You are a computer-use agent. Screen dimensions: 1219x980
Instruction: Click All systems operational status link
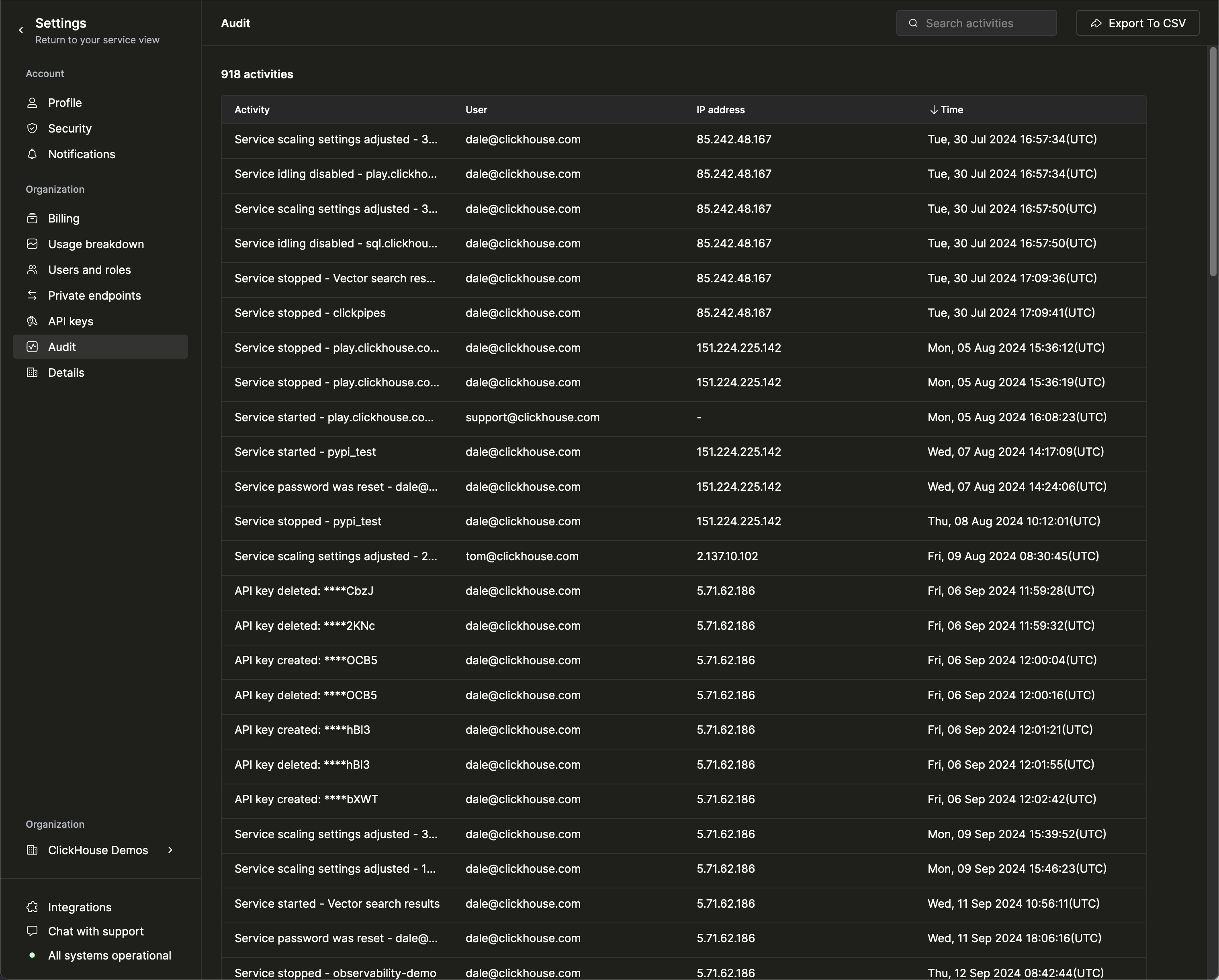point(109,955)
